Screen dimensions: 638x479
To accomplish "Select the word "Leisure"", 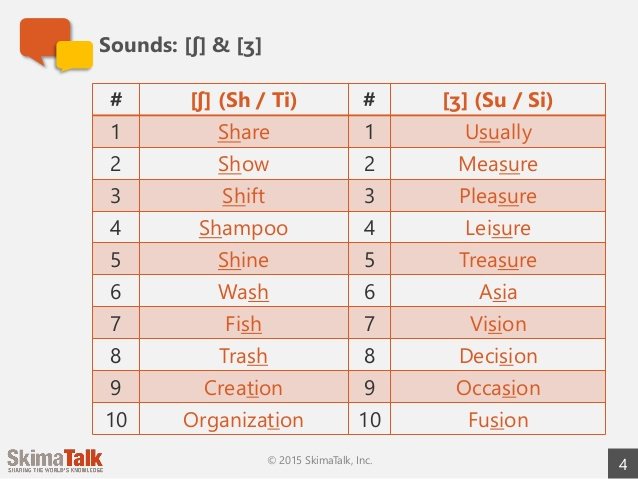I will pyautogui.click(x=498, y=228).
